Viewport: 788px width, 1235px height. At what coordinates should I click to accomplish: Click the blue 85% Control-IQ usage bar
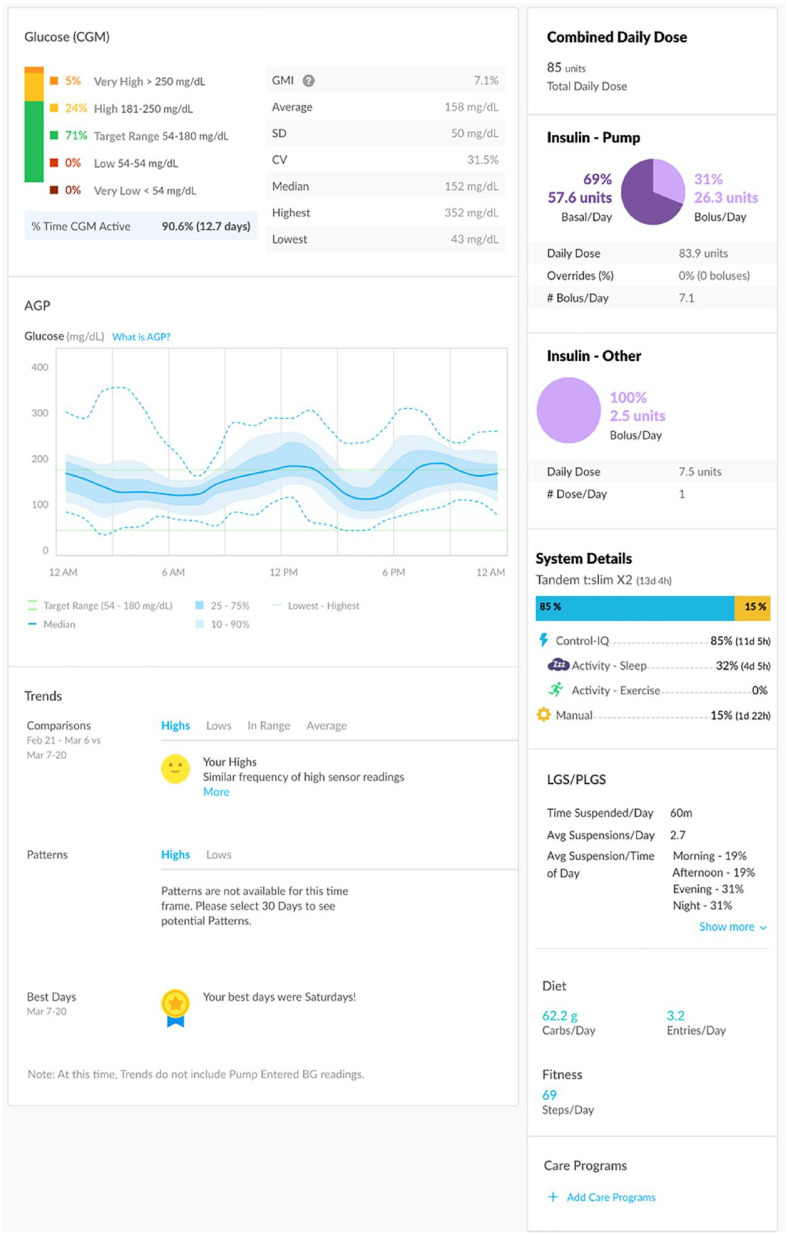tap(634, 608)
